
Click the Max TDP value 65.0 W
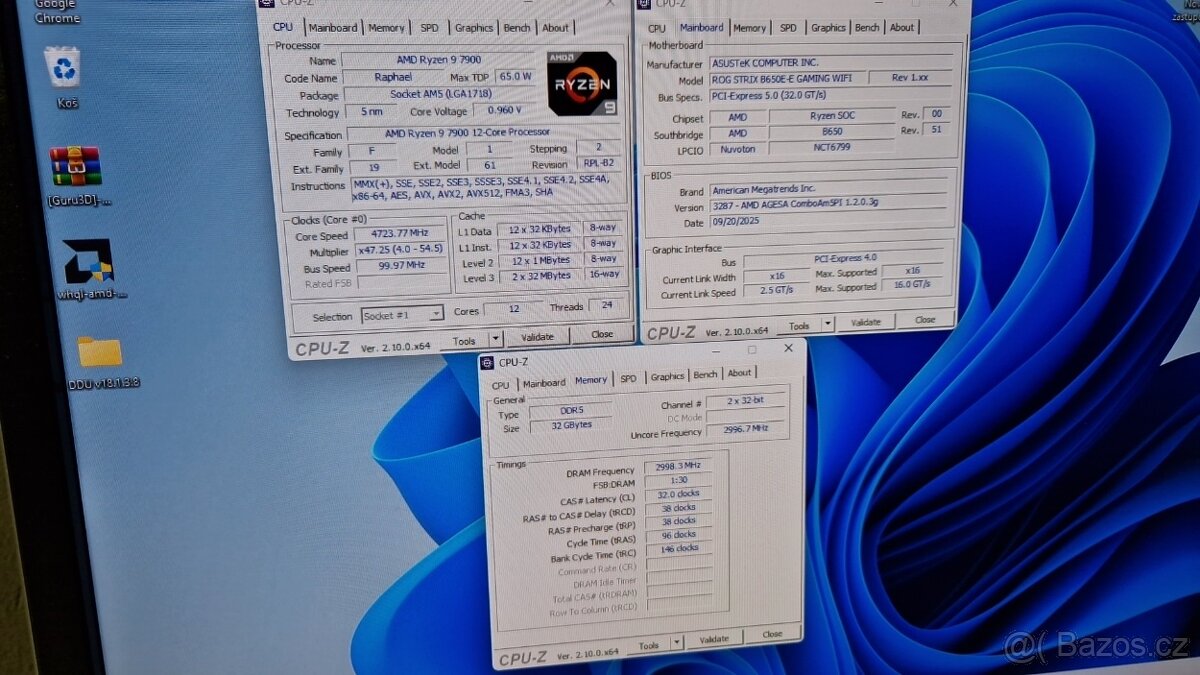[x=514, y=76]
